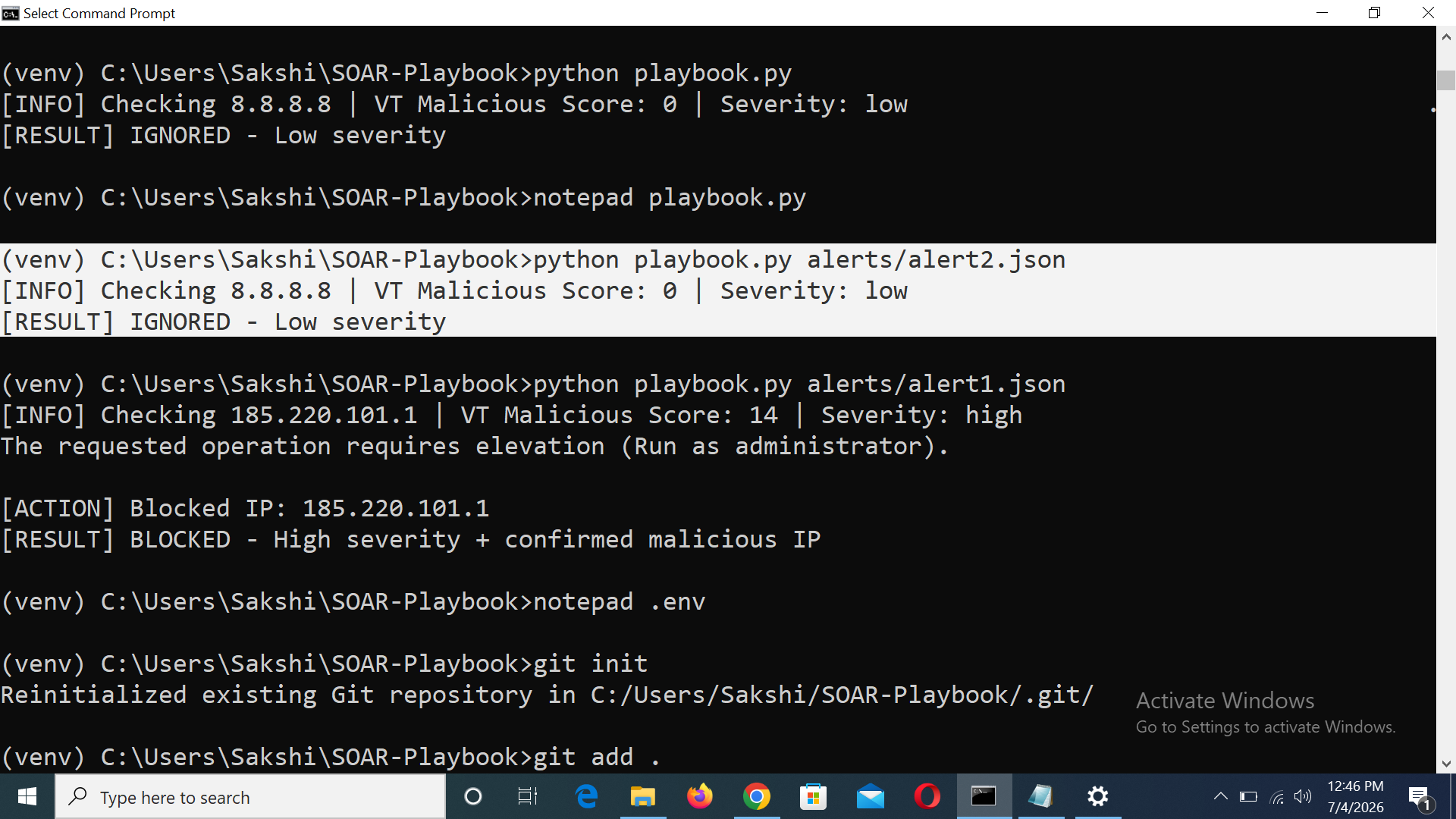The height and width of the screenshot is (819, 1456).
Task: Close the Command Prompt window
Action: [1428, 13]
